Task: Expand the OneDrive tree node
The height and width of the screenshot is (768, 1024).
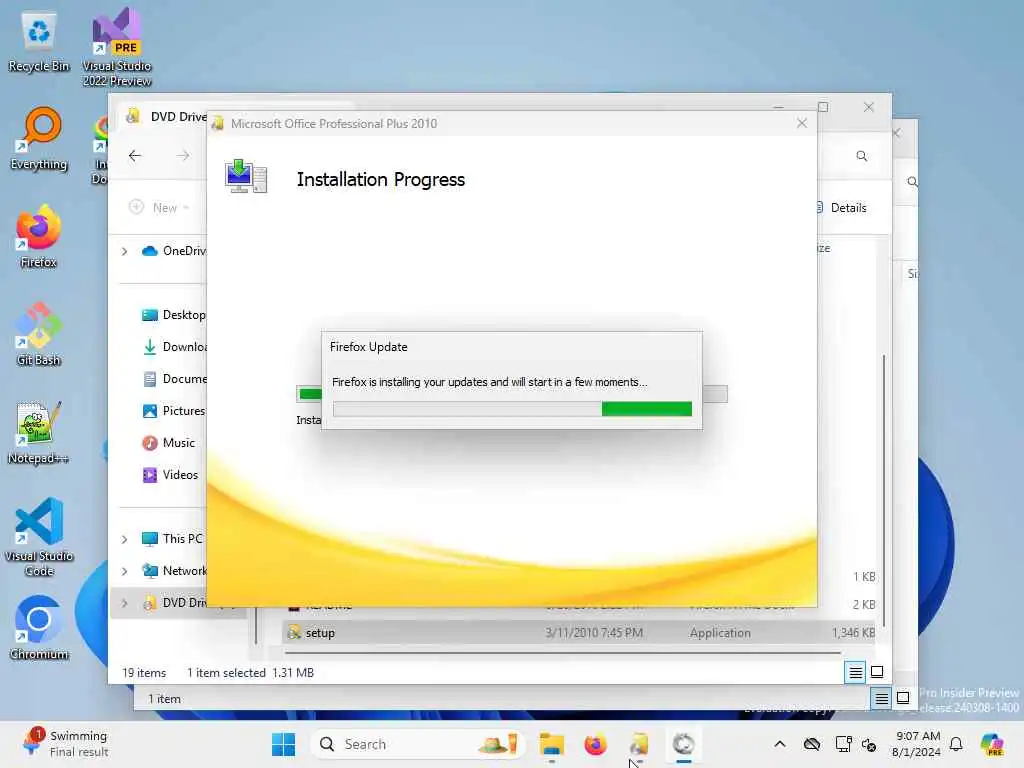Action: [x=125, y=251]
